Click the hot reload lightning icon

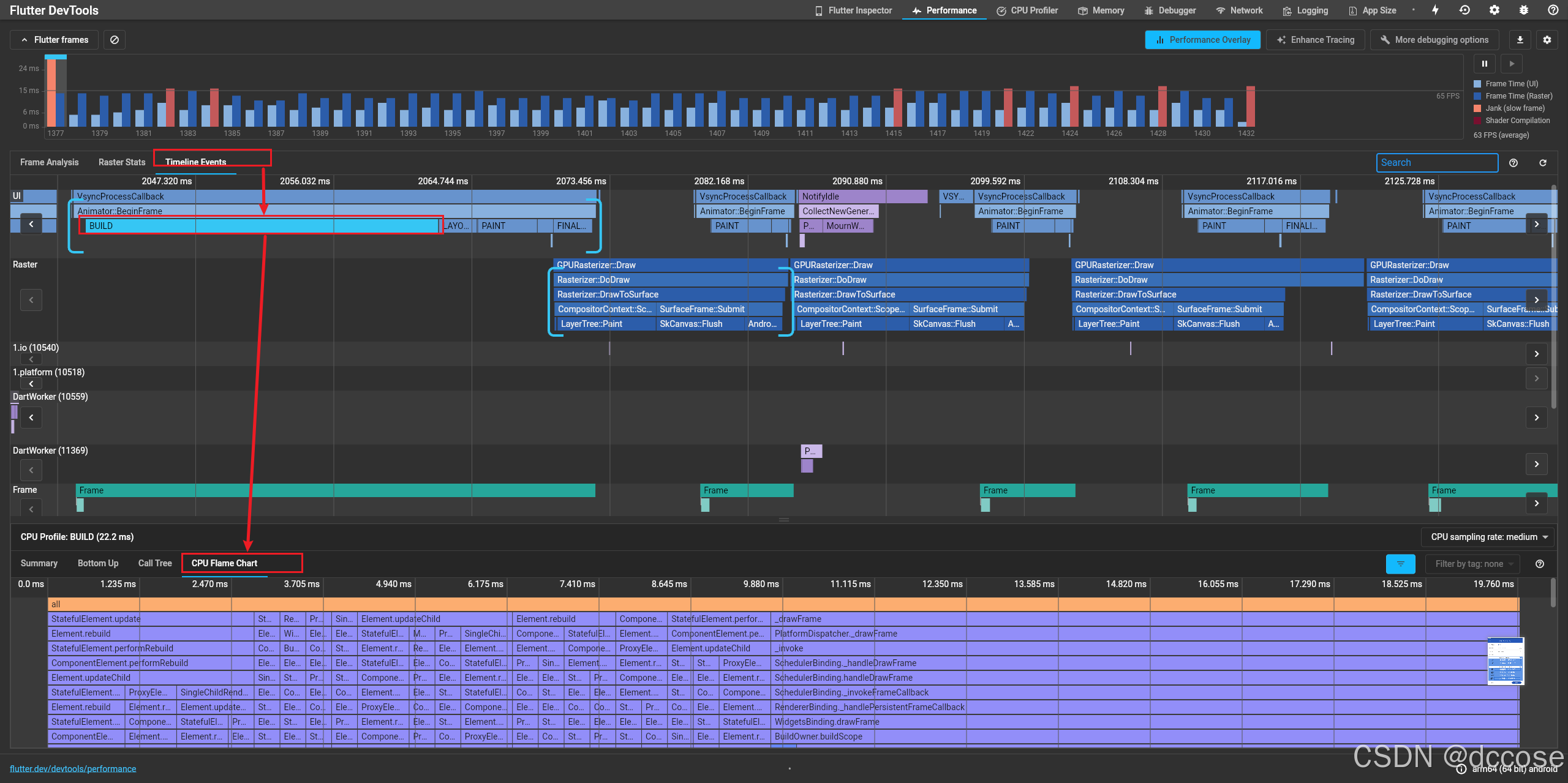pyautogui.click(x=1435, y=10)
